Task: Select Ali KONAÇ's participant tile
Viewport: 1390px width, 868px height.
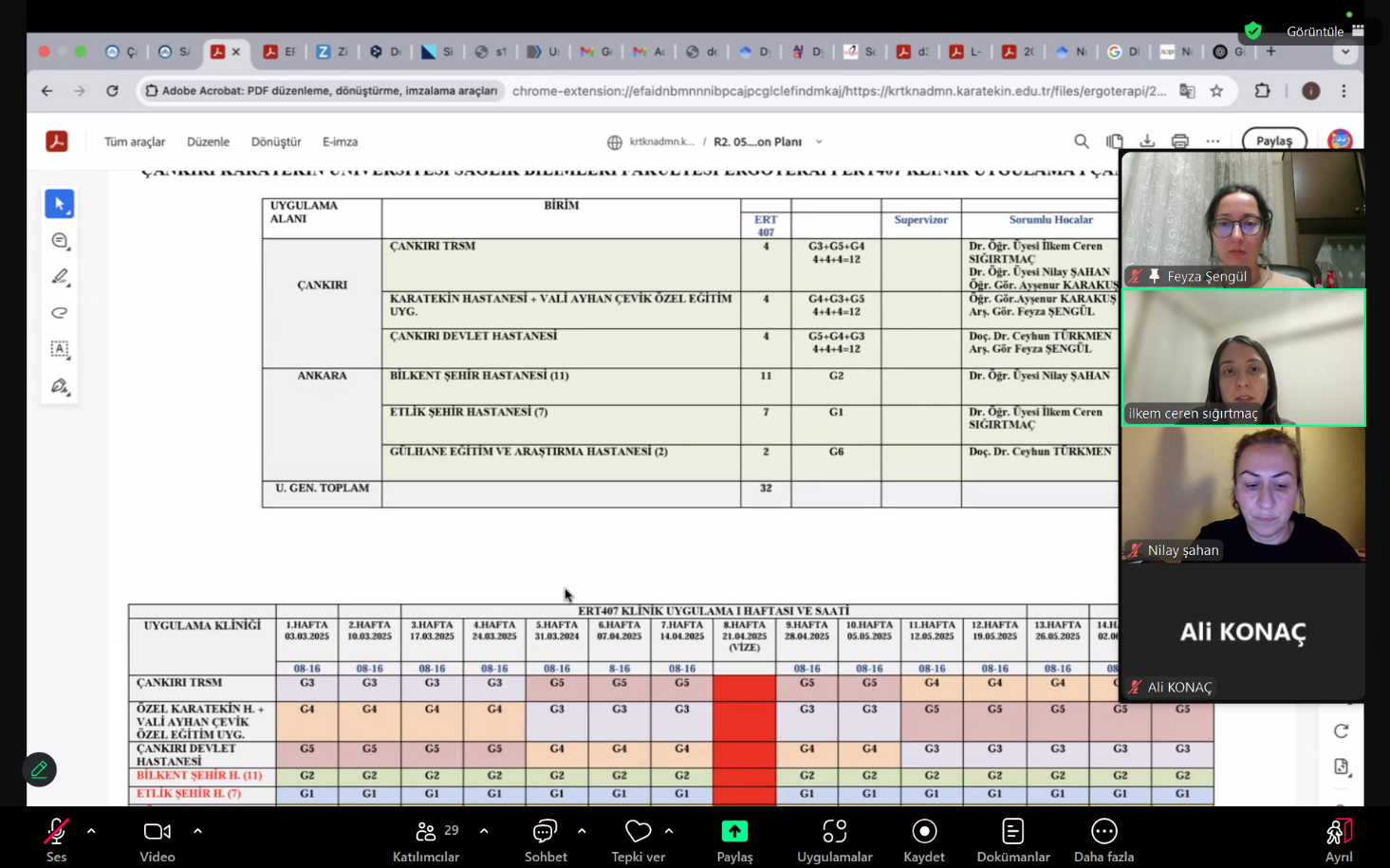Action: [1243, 632]
